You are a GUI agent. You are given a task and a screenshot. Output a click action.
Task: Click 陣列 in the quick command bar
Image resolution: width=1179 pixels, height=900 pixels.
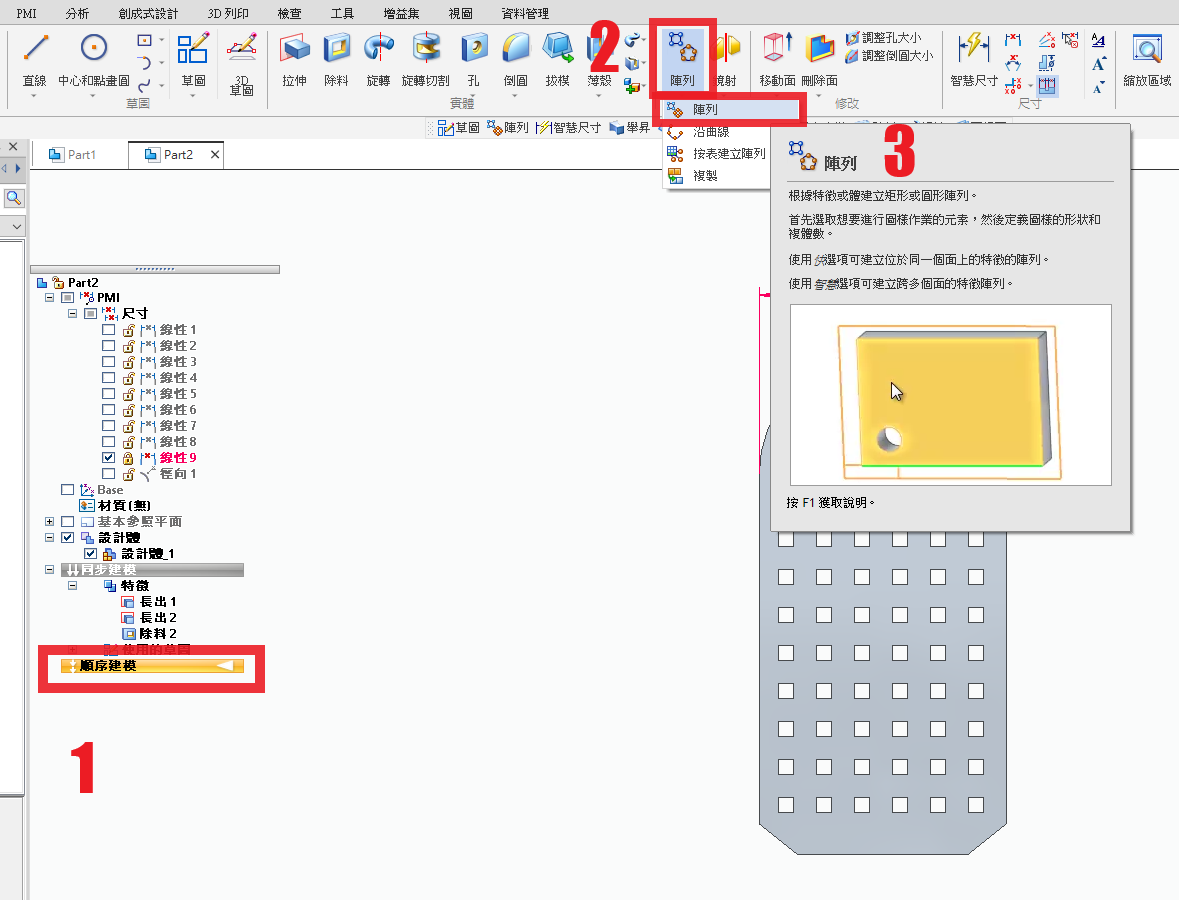pos(508,128)
